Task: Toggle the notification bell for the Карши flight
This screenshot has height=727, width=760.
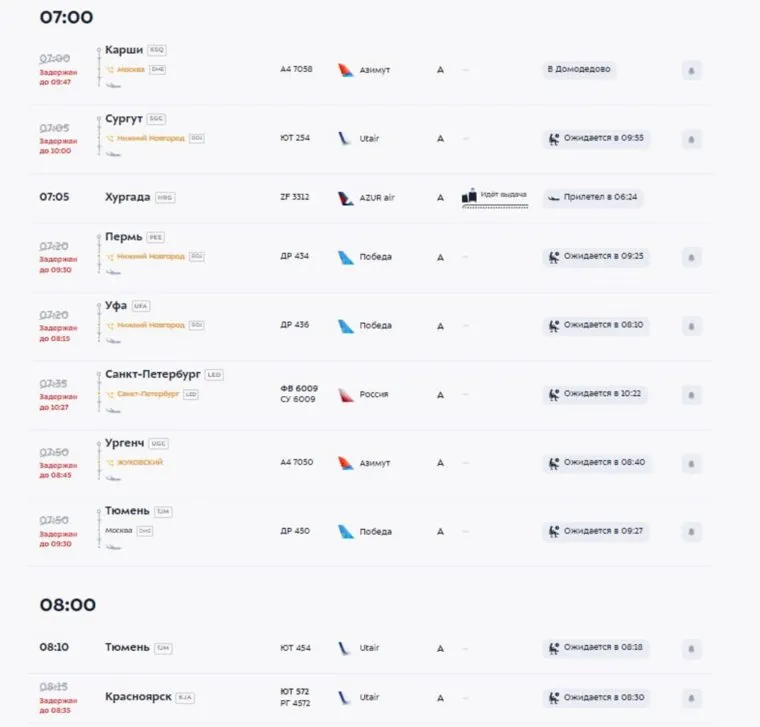Action: [x=691, y=70]
